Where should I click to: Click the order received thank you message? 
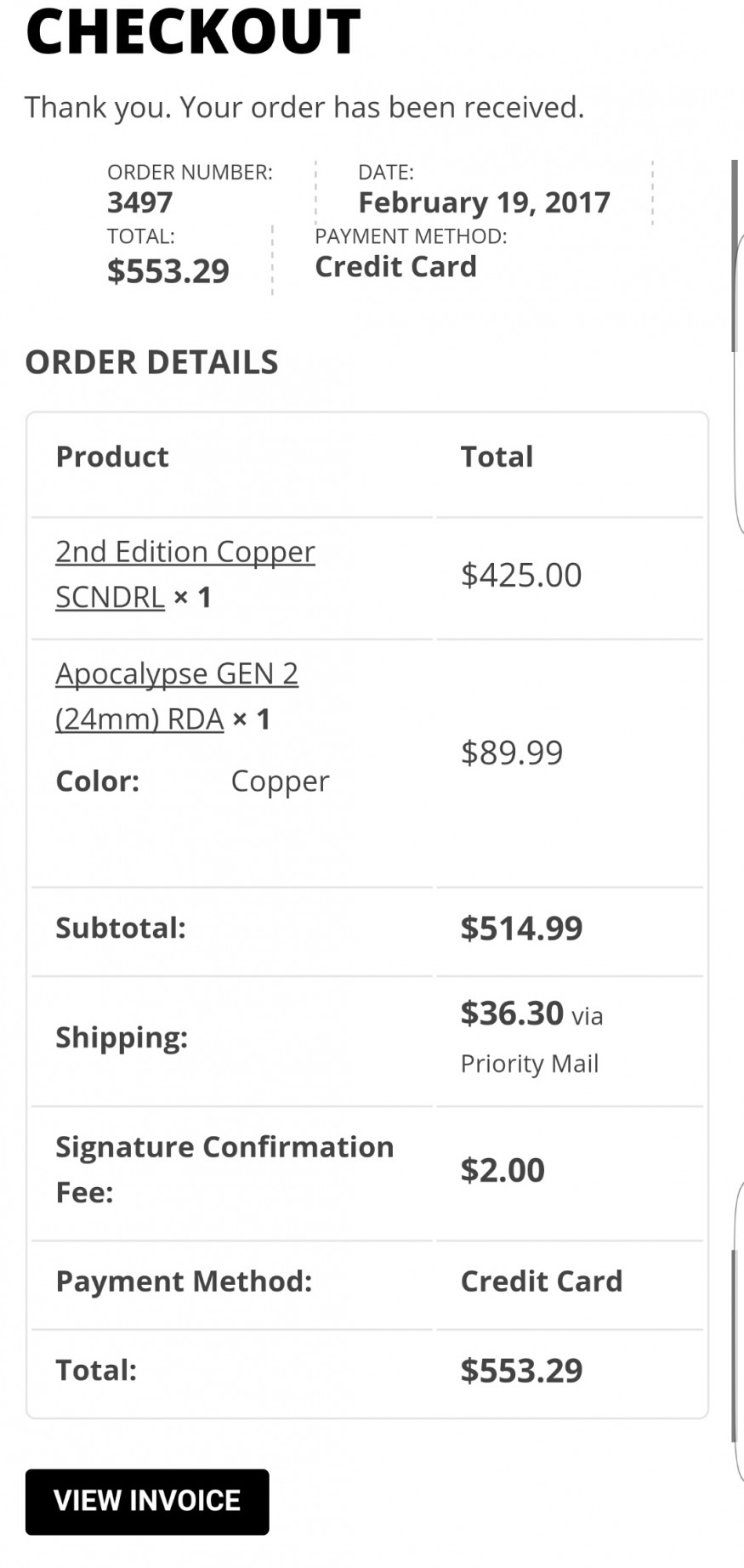304,107
